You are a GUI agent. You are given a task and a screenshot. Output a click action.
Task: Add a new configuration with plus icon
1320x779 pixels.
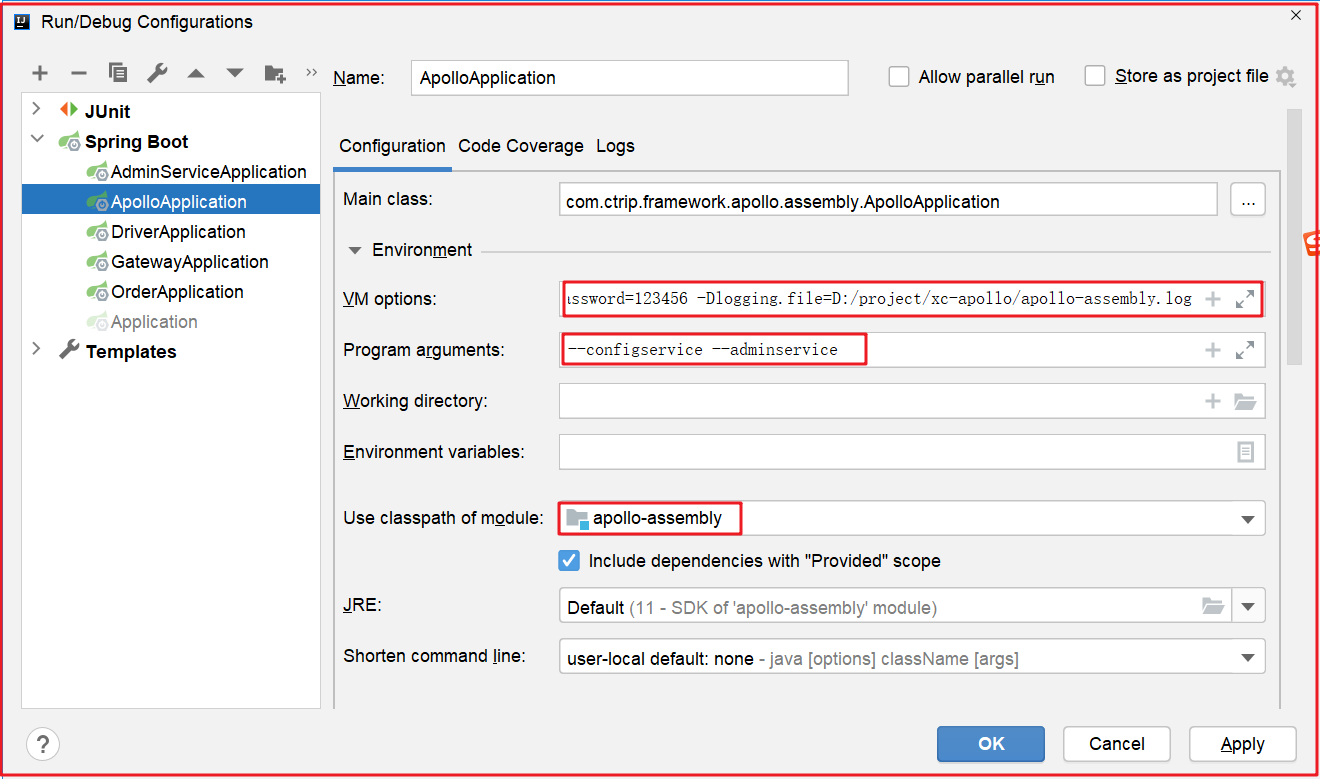40,73
